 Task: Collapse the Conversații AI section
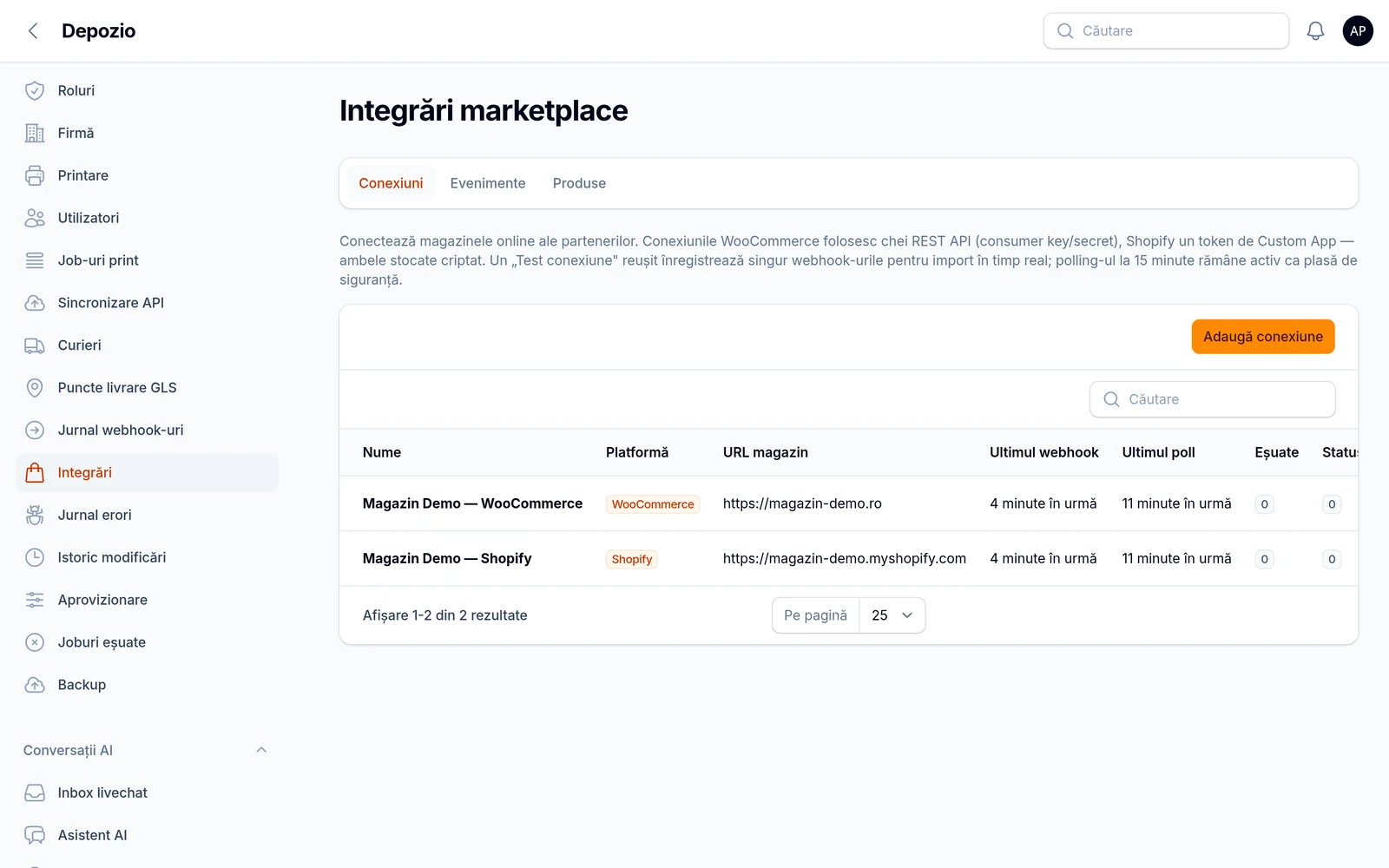[x=261, y=750]
